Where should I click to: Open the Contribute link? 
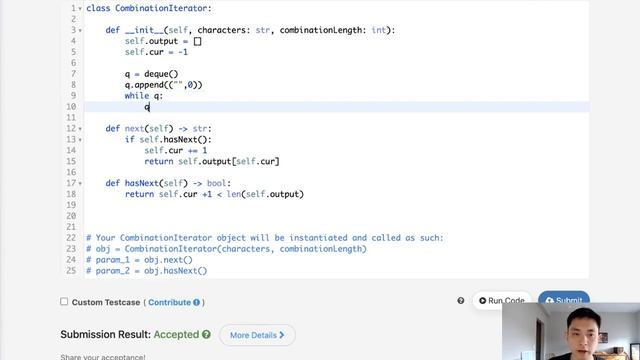169,302
